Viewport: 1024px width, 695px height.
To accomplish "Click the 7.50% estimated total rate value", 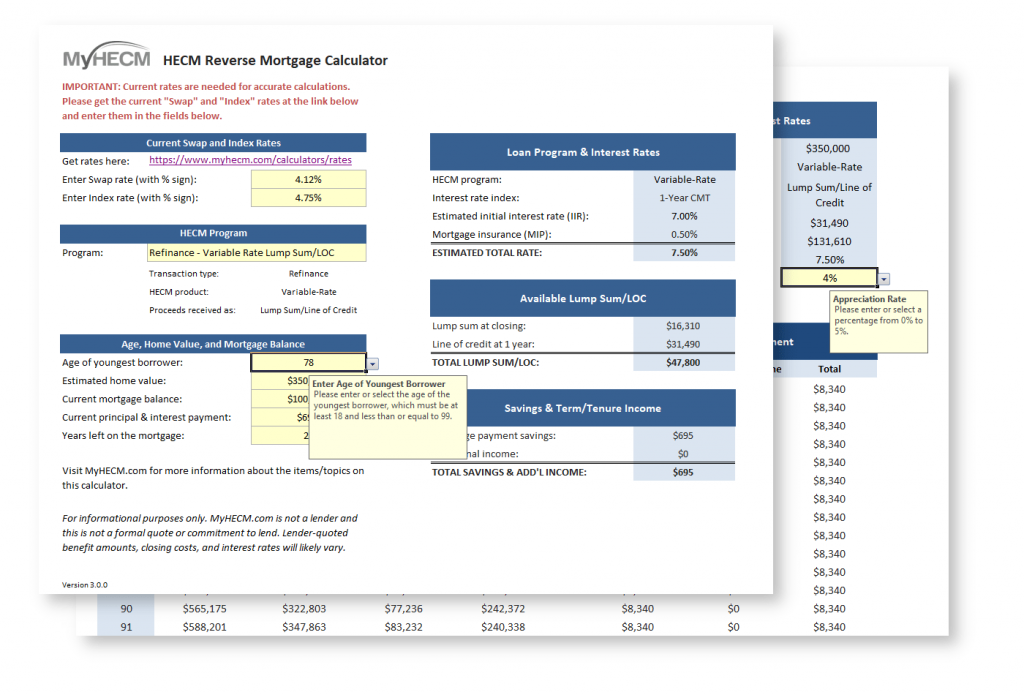I will coord(684,253).
